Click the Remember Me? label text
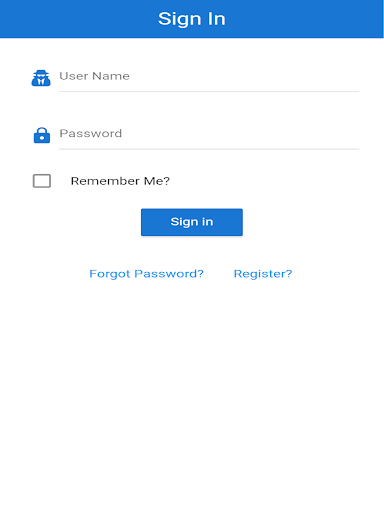This screenshot has width=384, height=512. pyautogui.click(x=120, y=181)
